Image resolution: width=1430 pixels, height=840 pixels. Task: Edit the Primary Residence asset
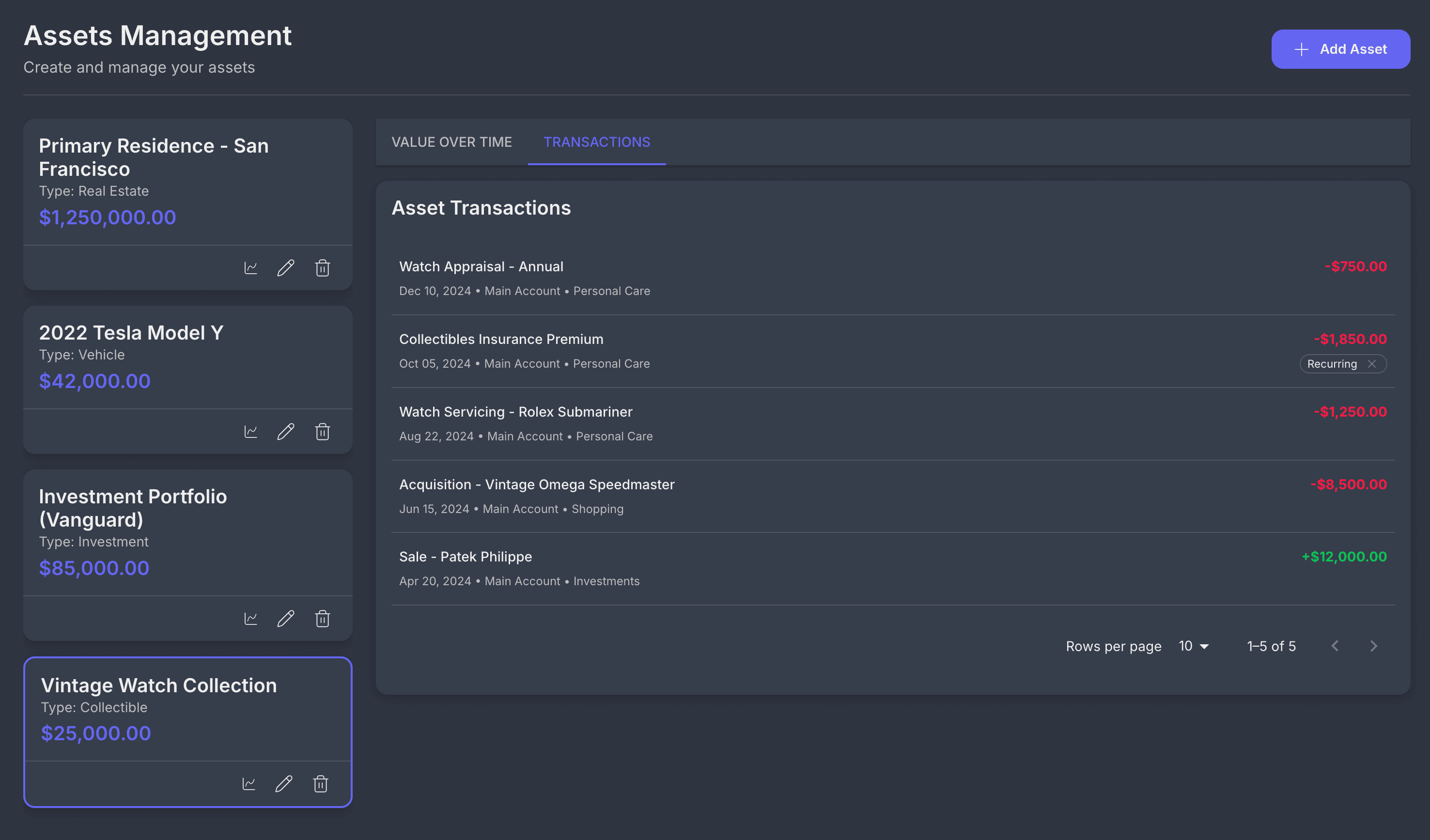[285, 268]
